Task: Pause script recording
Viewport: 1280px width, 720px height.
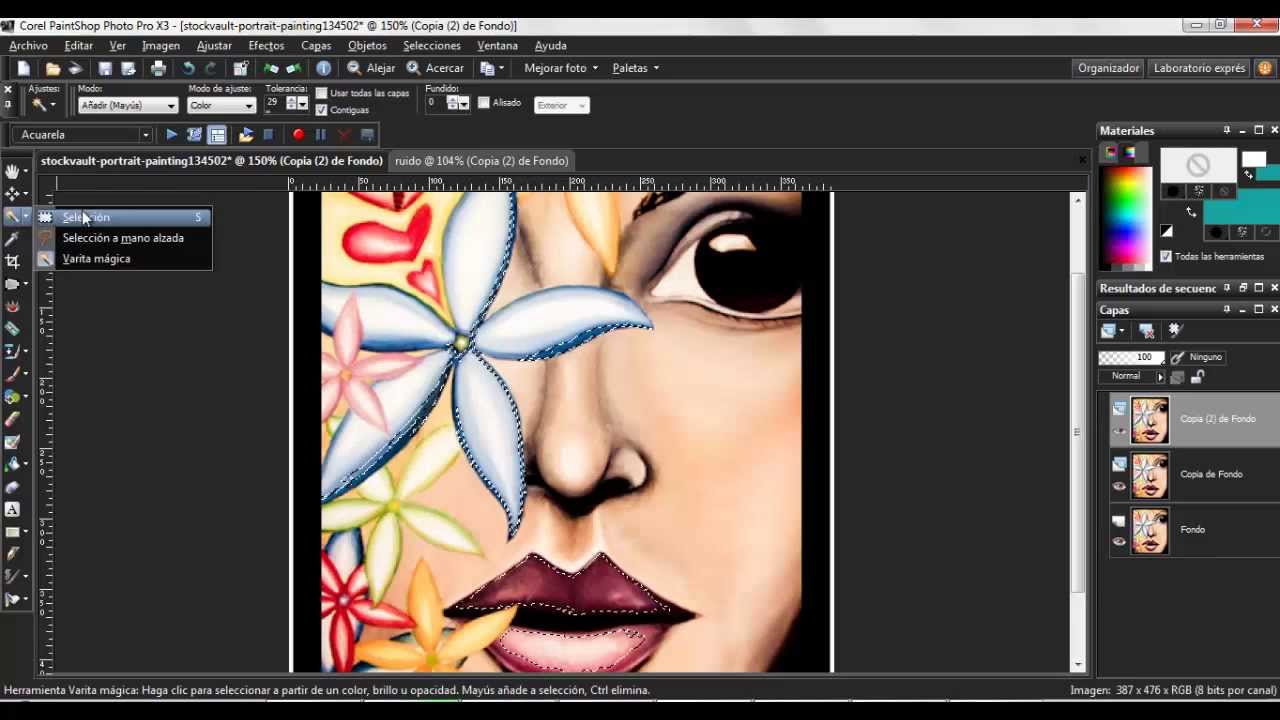Action: coord(320,134)
